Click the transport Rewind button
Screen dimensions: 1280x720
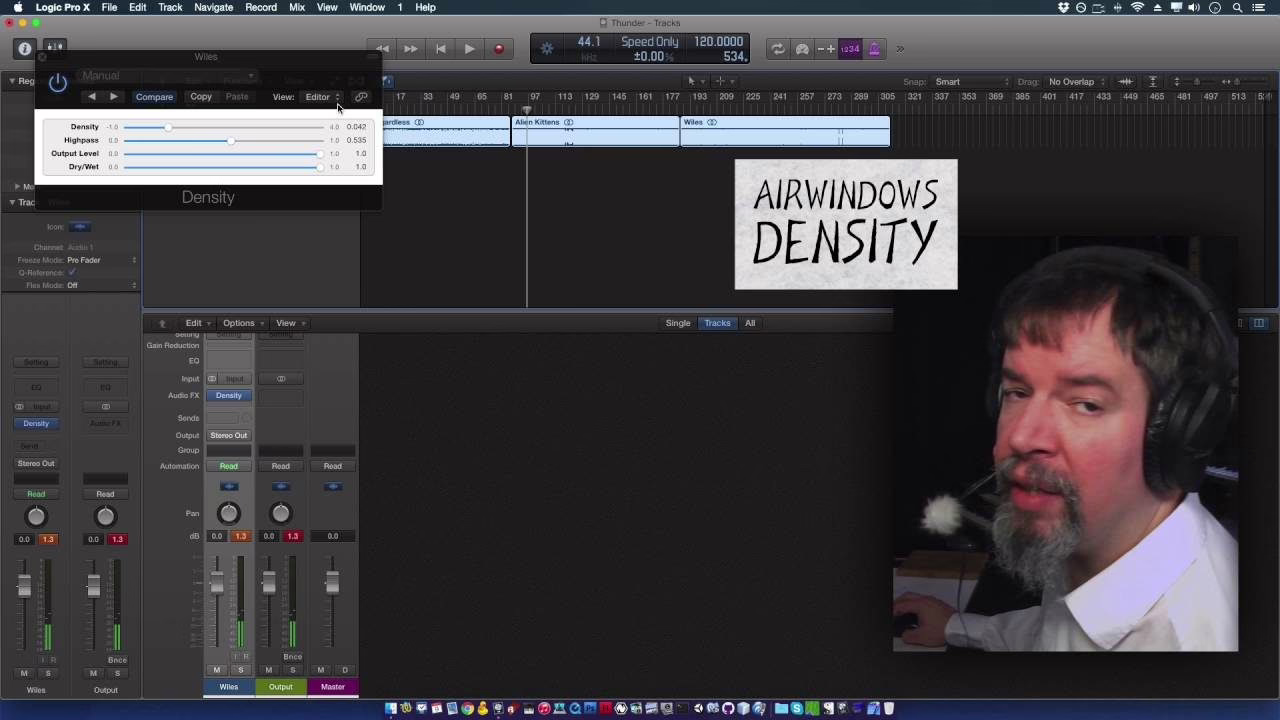pos(382,49)
